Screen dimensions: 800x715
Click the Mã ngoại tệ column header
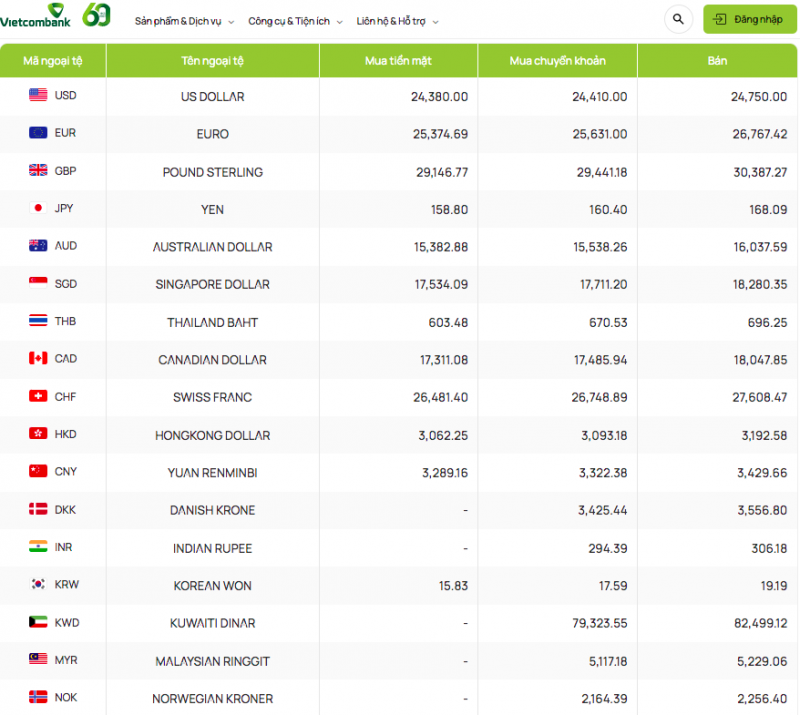(53, 61)
